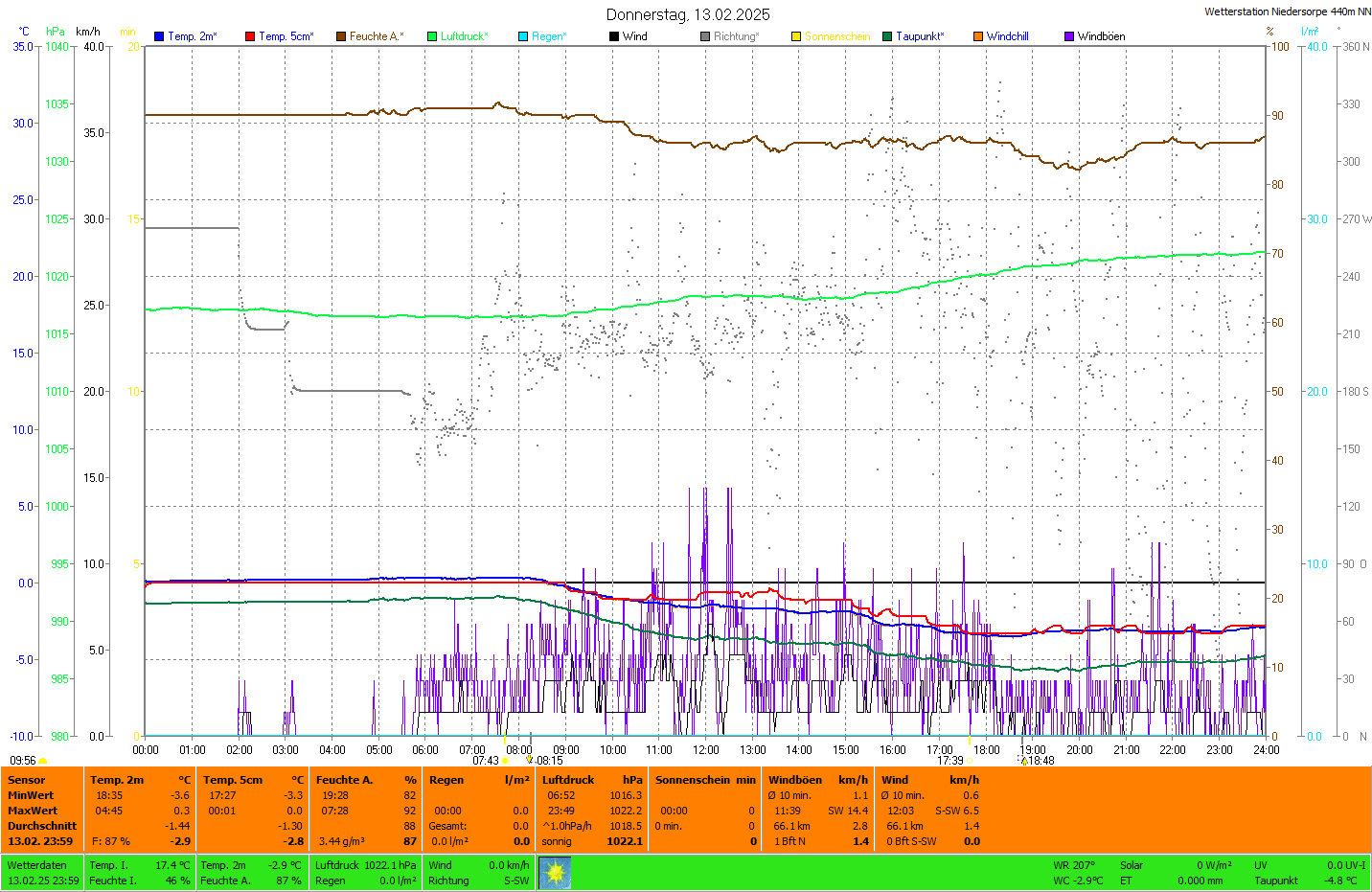
Task: Click the 17:39 sunset time marker
Action: pos(949,761)
